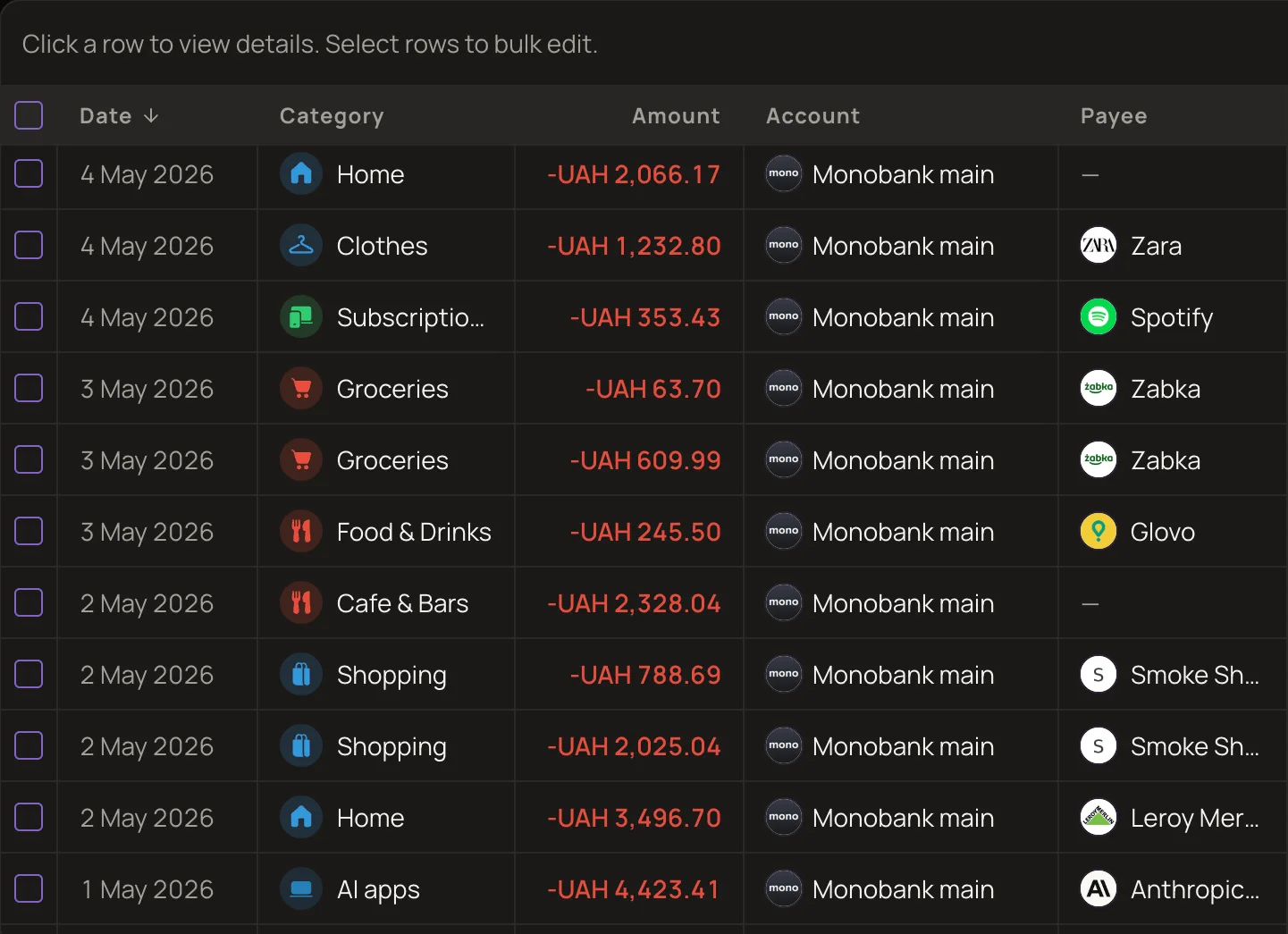The image size is (1288, 934).
Task: Click the Smoke Sh... payee in the -UAH 788.69 row
Action: (1194, 675)
